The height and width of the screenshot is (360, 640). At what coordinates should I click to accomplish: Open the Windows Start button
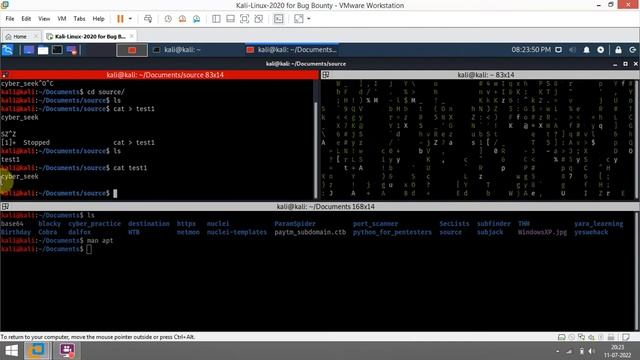[11, 351]
